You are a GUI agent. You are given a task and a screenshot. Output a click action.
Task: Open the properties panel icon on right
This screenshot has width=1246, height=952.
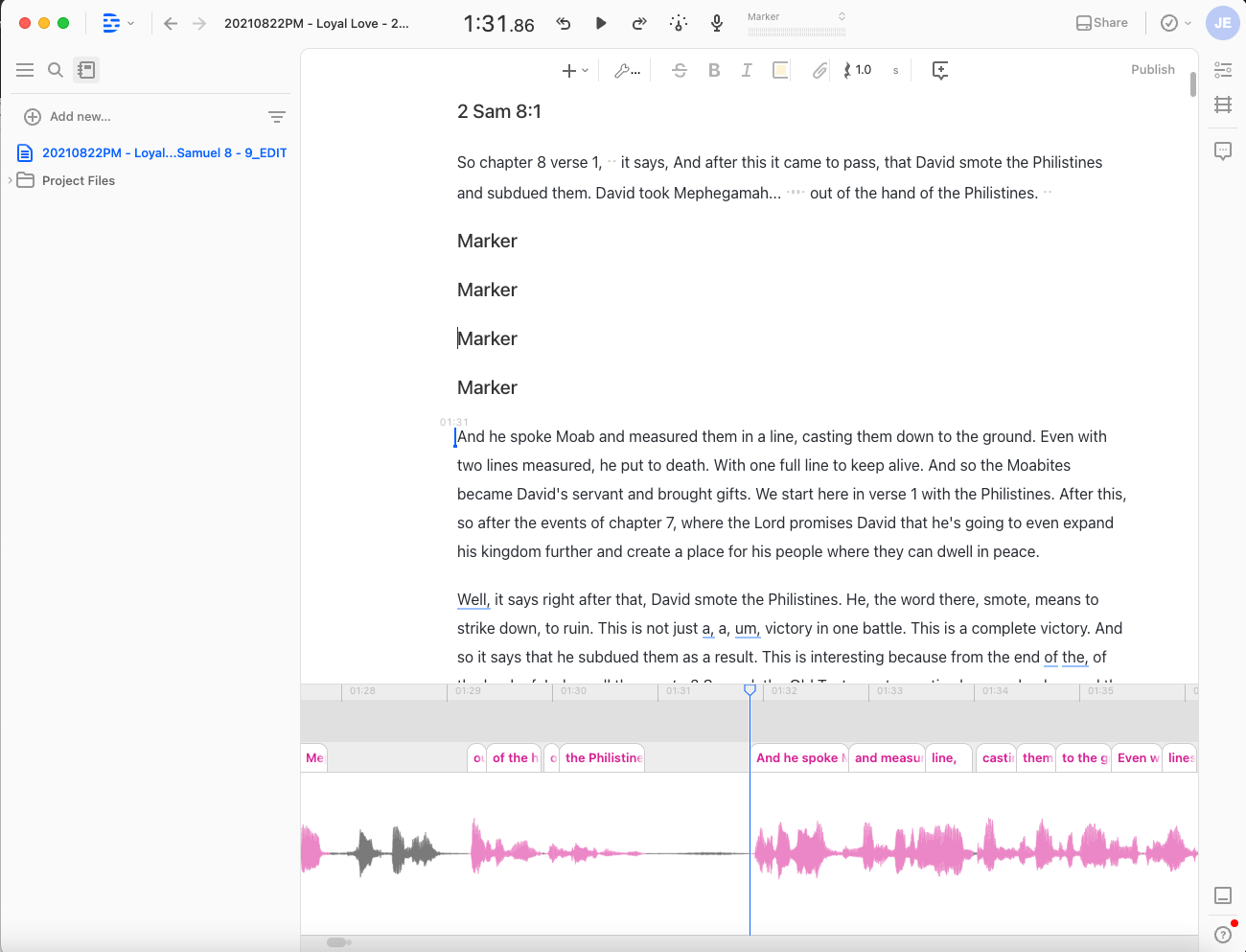tap(1223, 70)
